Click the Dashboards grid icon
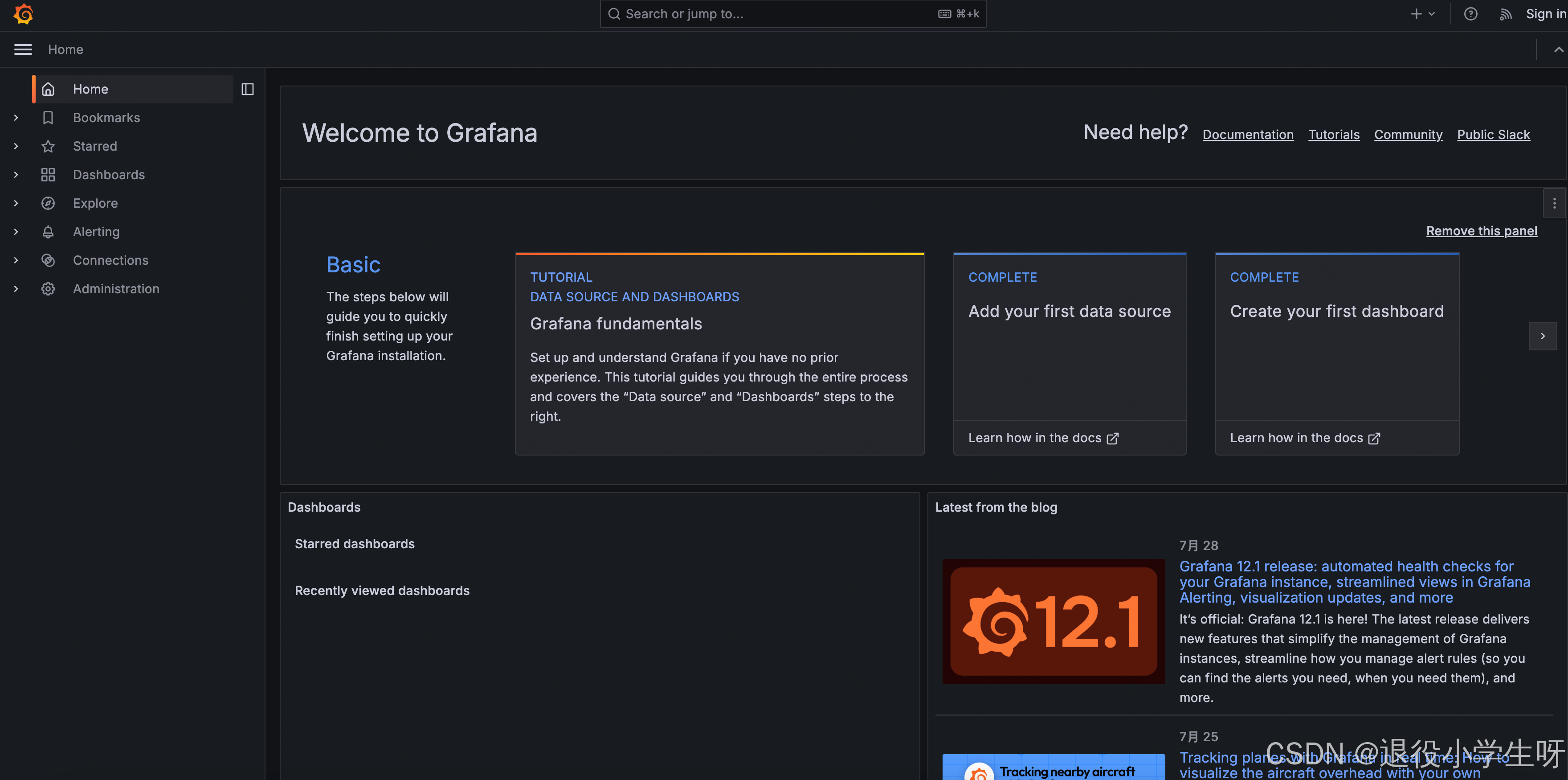This screenshot has height=780, width=1568. click(48, 175)
